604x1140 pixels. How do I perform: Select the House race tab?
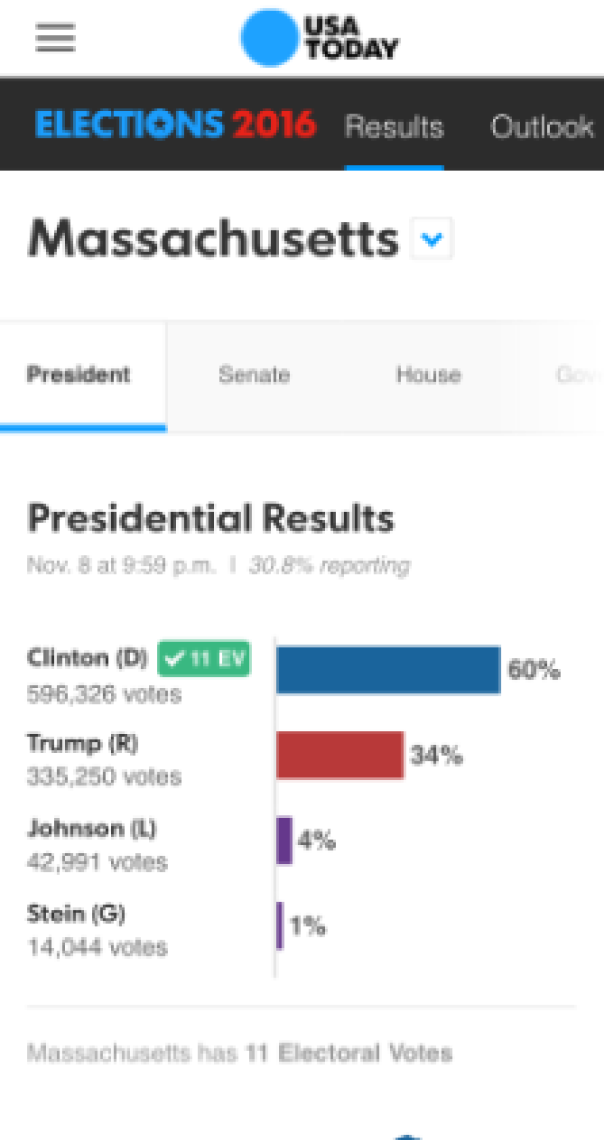coord(428,375)
